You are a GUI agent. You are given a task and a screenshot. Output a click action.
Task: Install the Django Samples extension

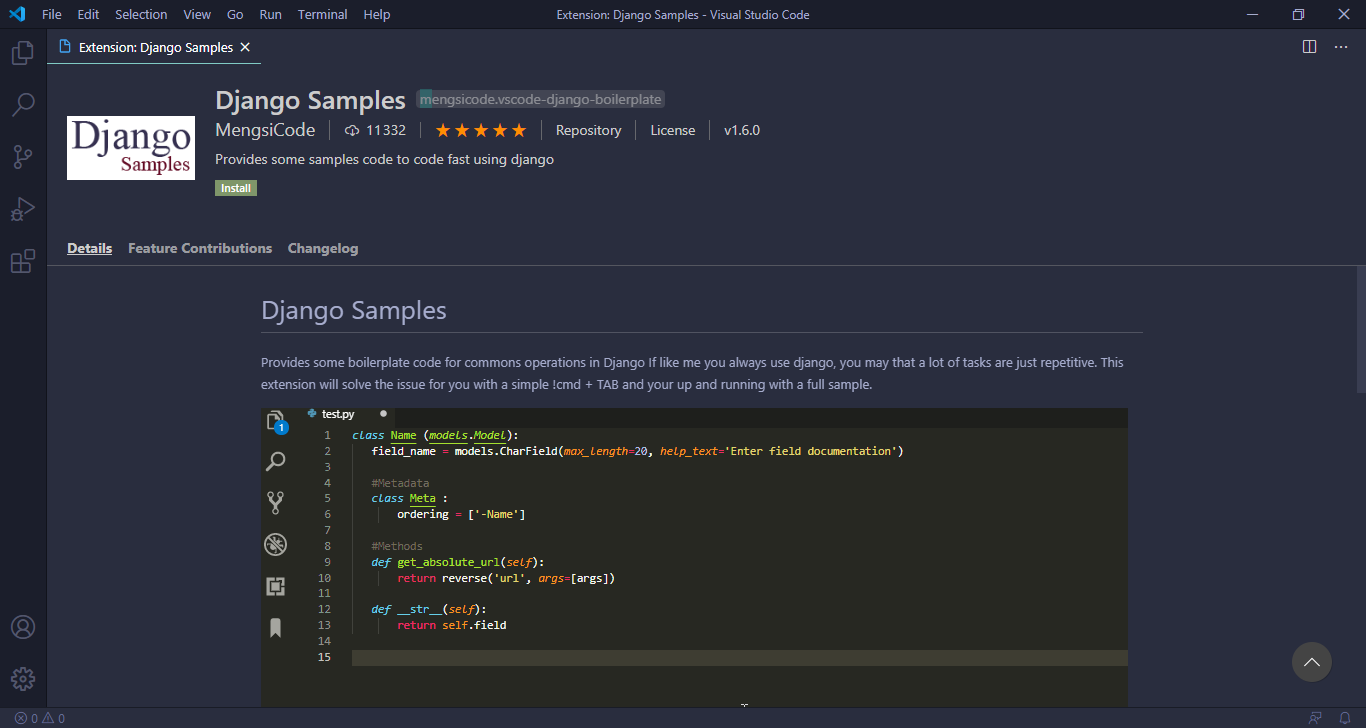235,187
